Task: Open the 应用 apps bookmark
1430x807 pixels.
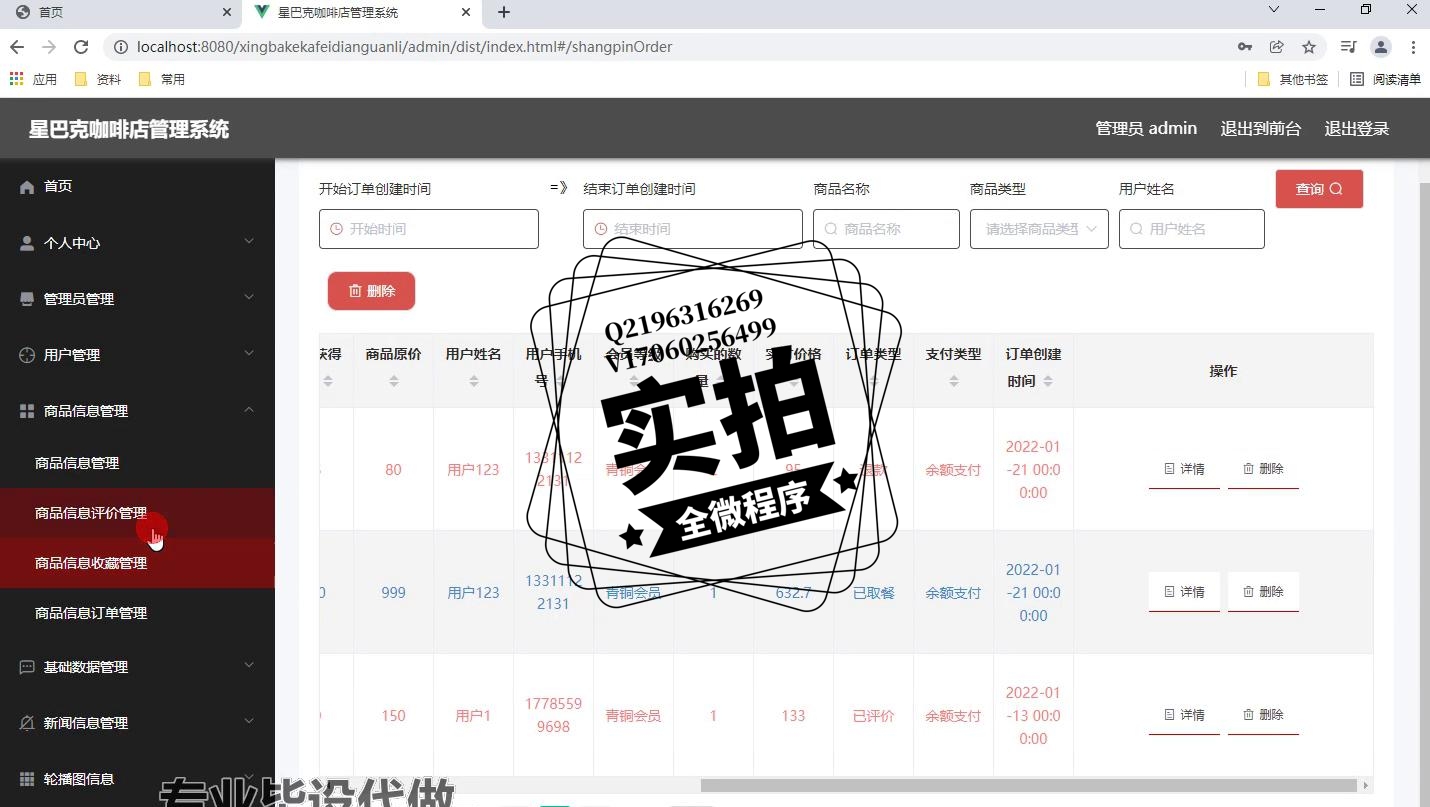Action: click(33, 79)
